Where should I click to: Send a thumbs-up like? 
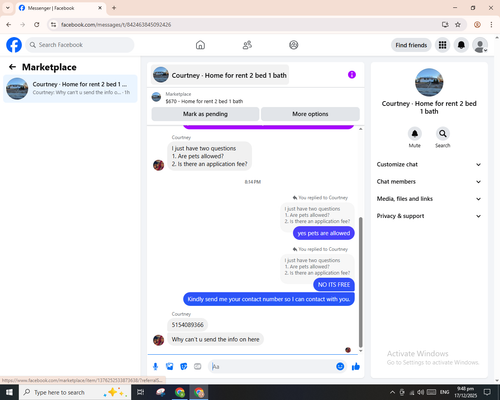click(356, 367)
